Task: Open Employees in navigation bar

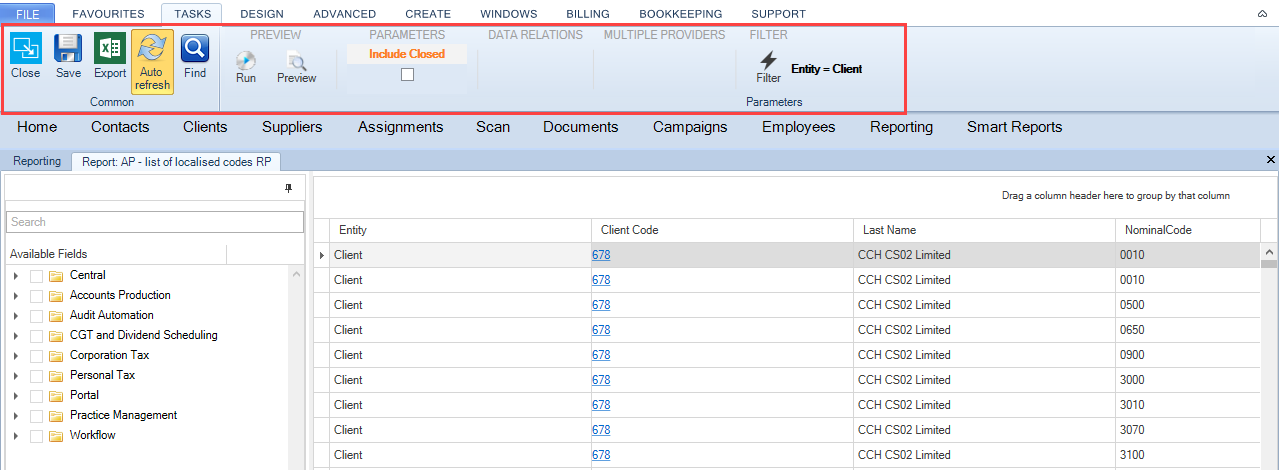Action: click(x=798, y=127)
